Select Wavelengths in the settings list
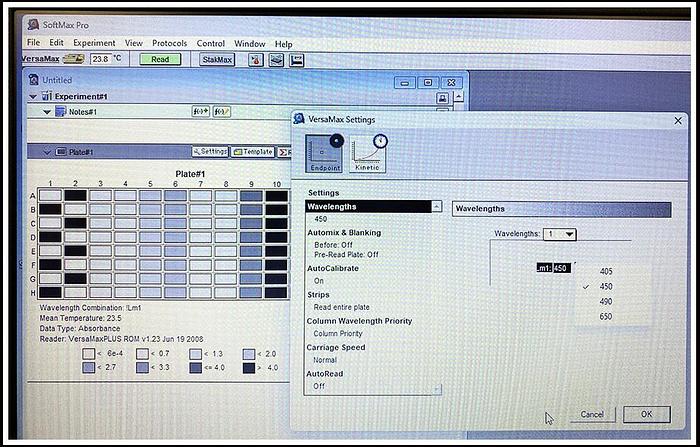This screenshot has height=447, width=700. click(x=369, y=207)
